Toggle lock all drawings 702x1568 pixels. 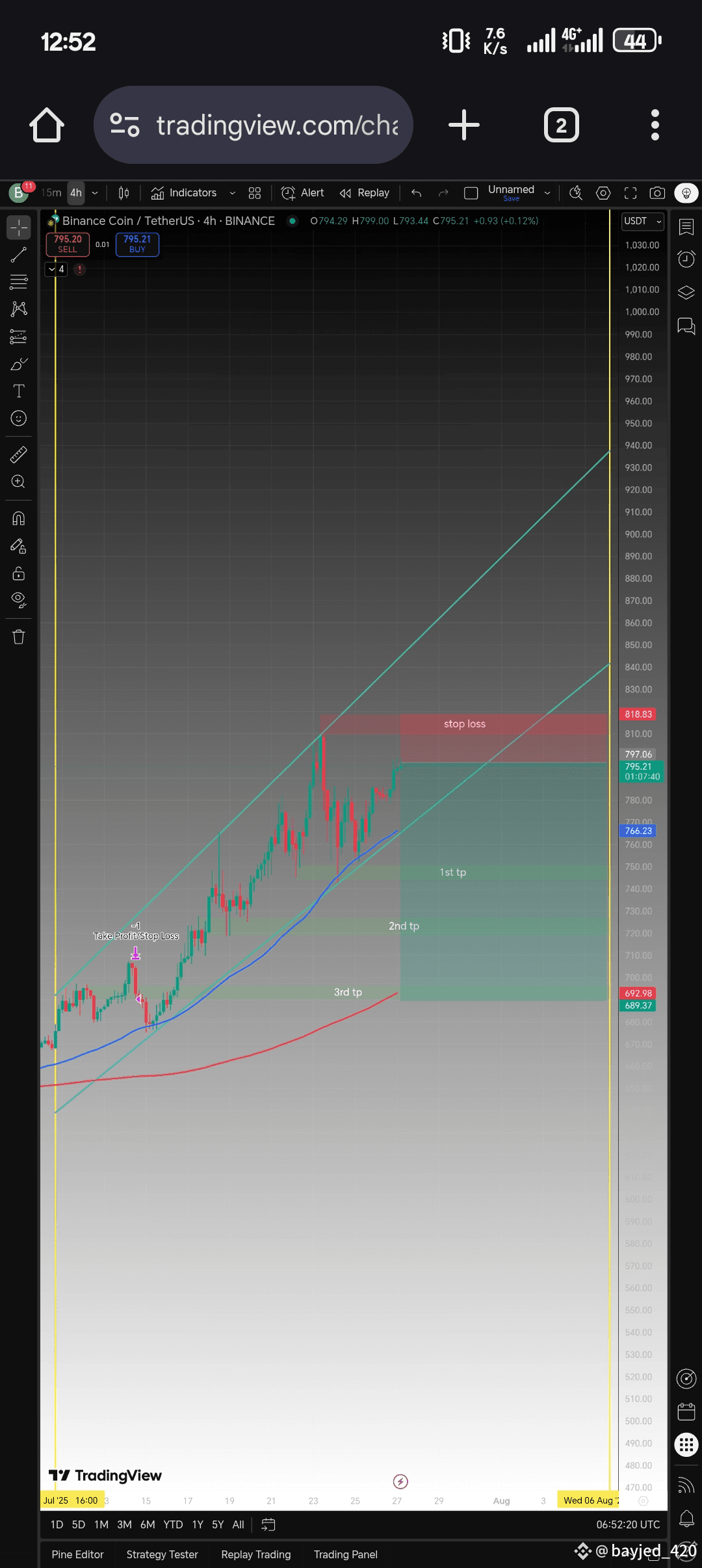[x=19, y=573]
